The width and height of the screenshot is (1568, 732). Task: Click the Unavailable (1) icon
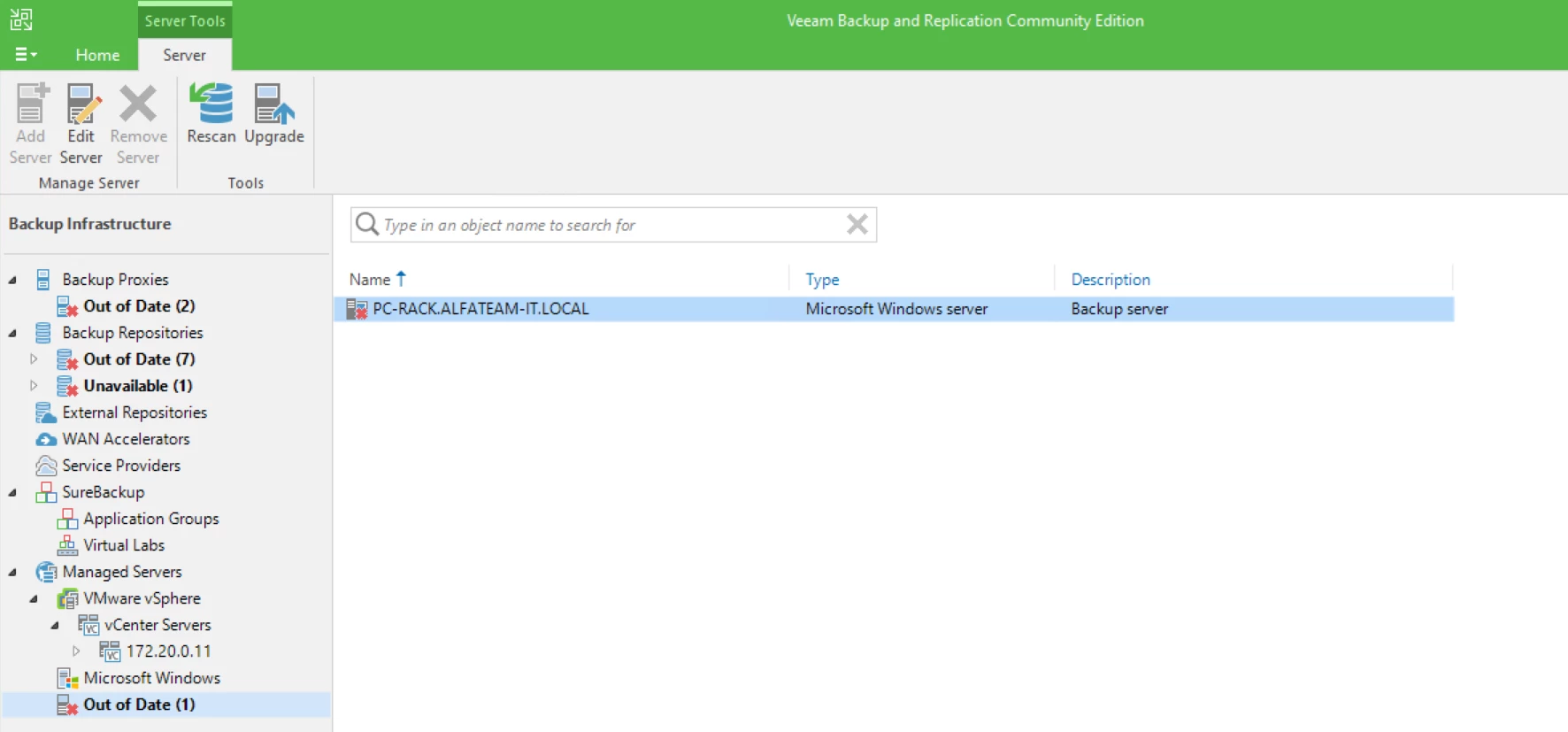tap(67, 386)
